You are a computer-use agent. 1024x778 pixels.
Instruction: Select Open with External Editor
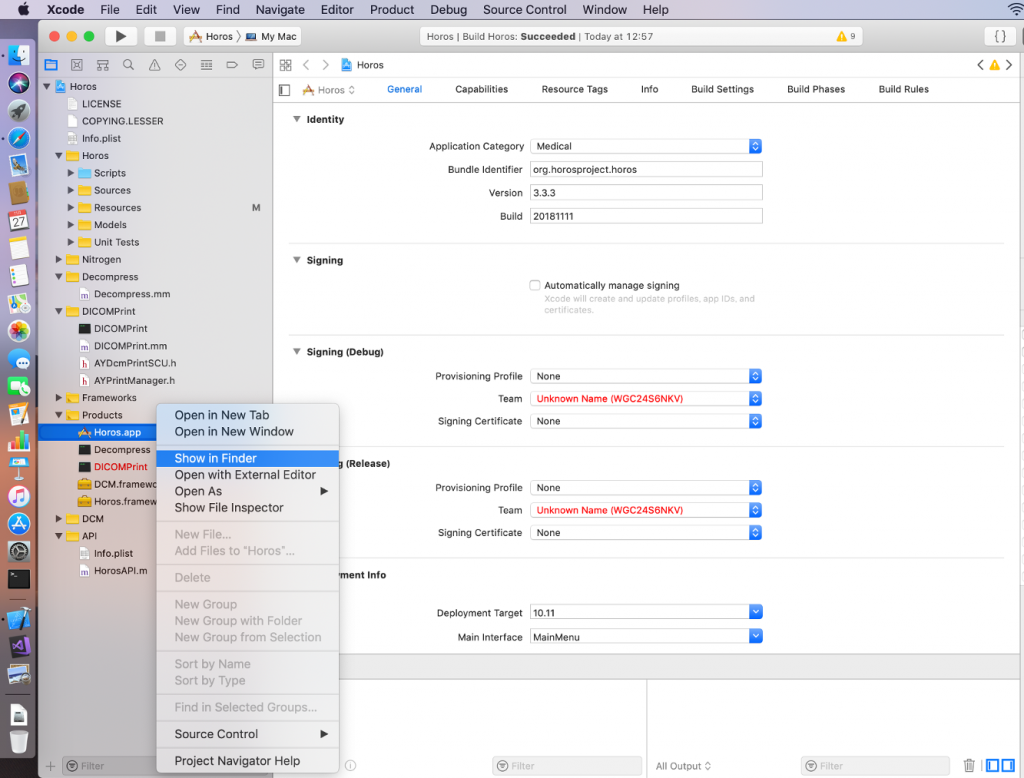pos(248,474)
